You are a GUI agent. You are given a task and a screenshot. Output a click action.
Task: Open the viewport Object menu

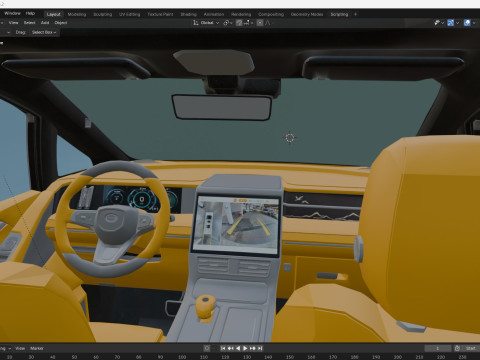61,23
